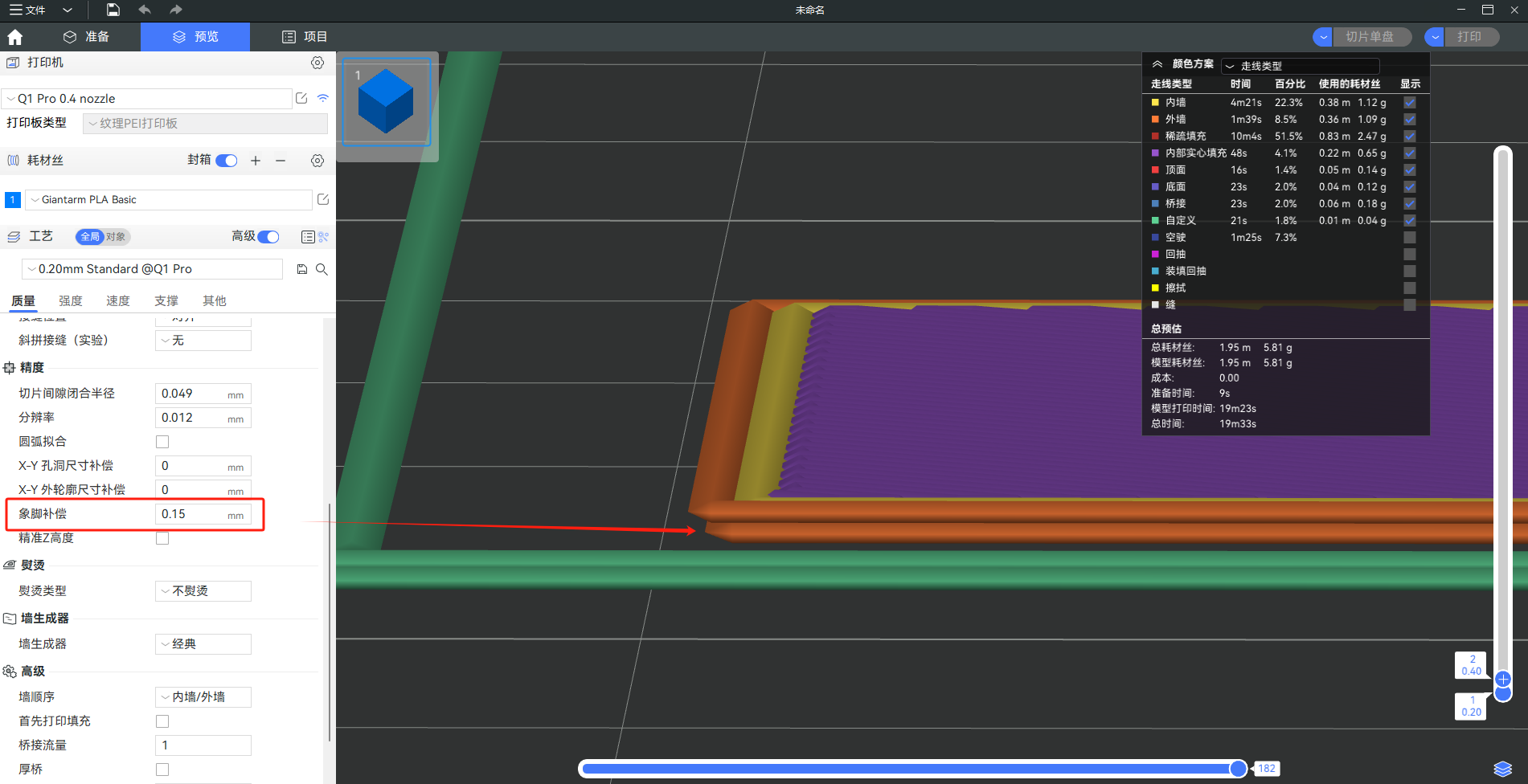This screenshot has height=784, width=1528.
Task: Open the 墙顺序 wall order dropdown
Action: point(203,697)
